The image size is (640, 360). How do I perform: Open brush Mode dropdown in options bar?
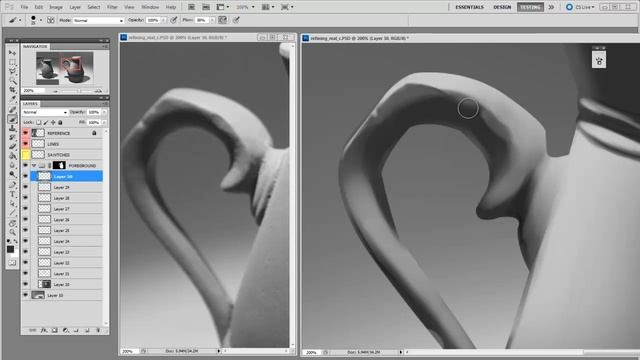pos(98,20)
